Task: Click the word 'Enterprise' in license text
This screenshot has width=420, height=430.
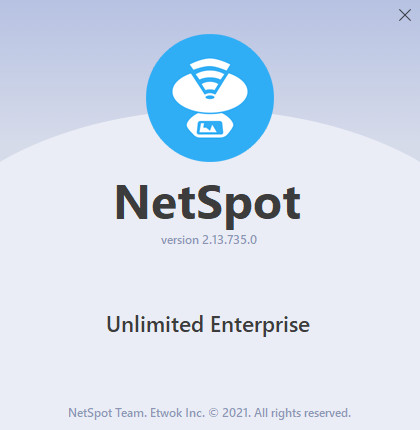Action: (260, 325)
